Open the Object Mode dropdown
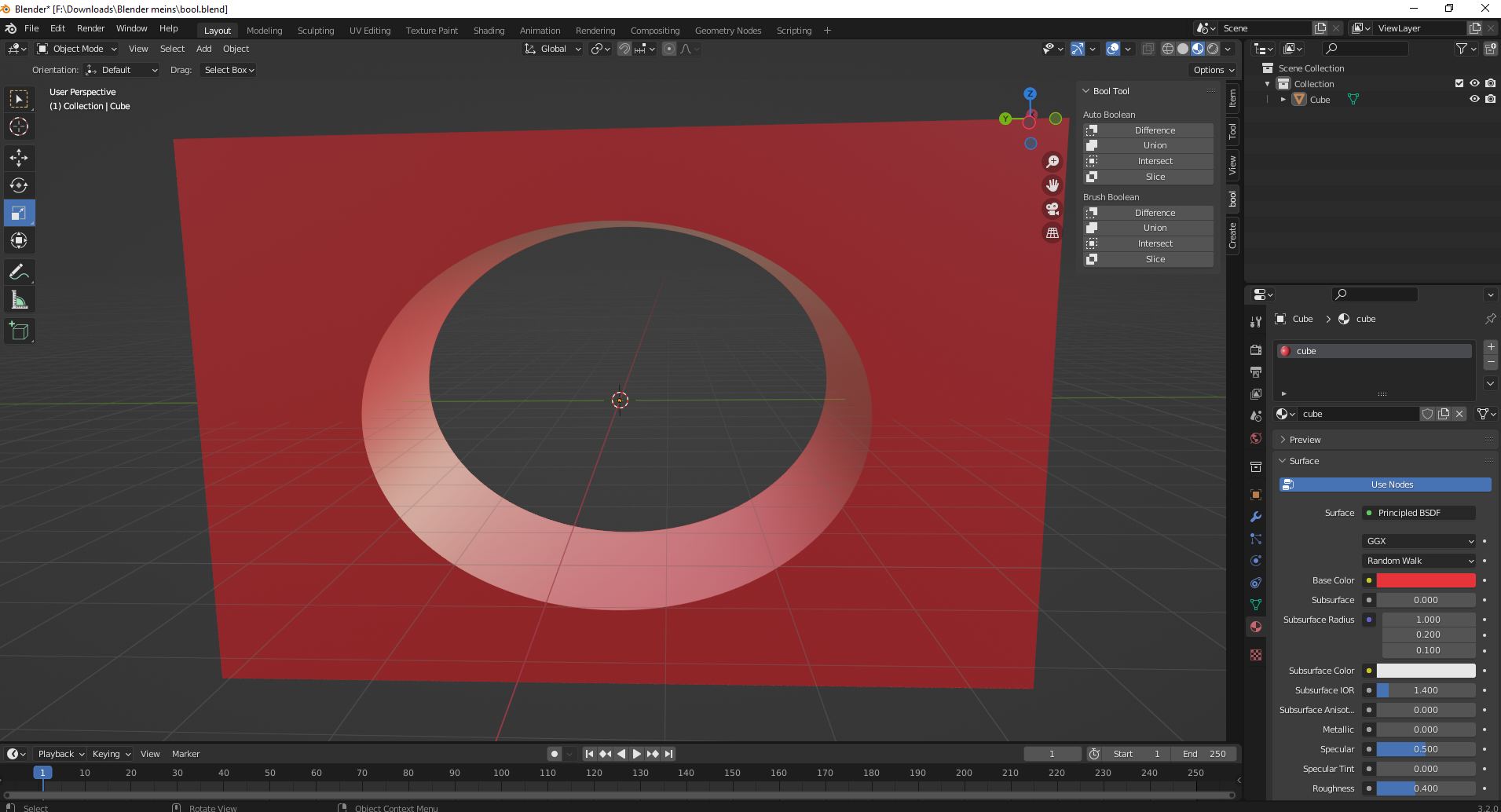Image resolution: width=1501 pixels, height=812 pixels. click(x=77, y=49)
